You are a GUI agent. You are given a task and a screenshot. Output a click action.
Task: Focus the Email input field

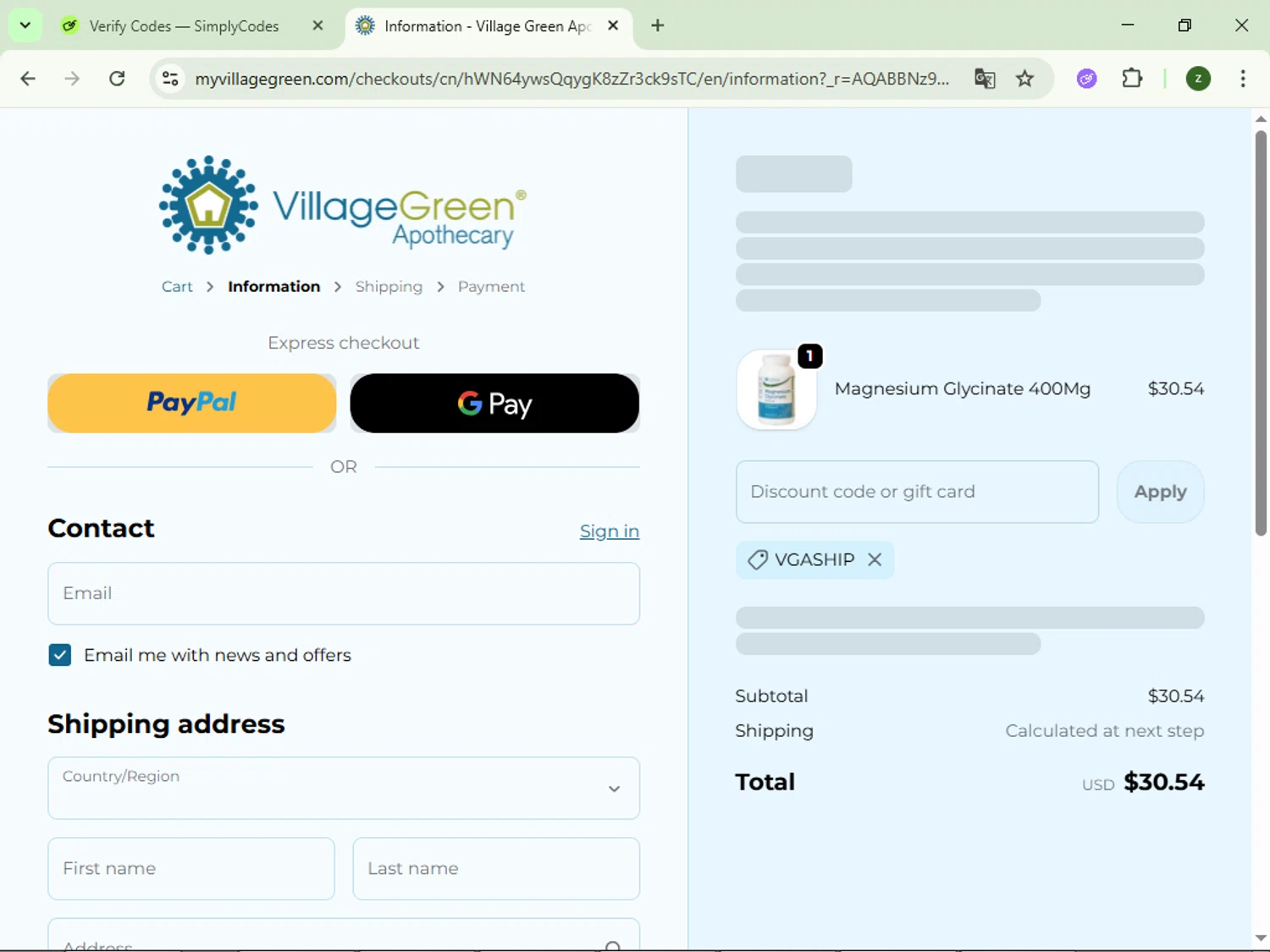[344, 593]
